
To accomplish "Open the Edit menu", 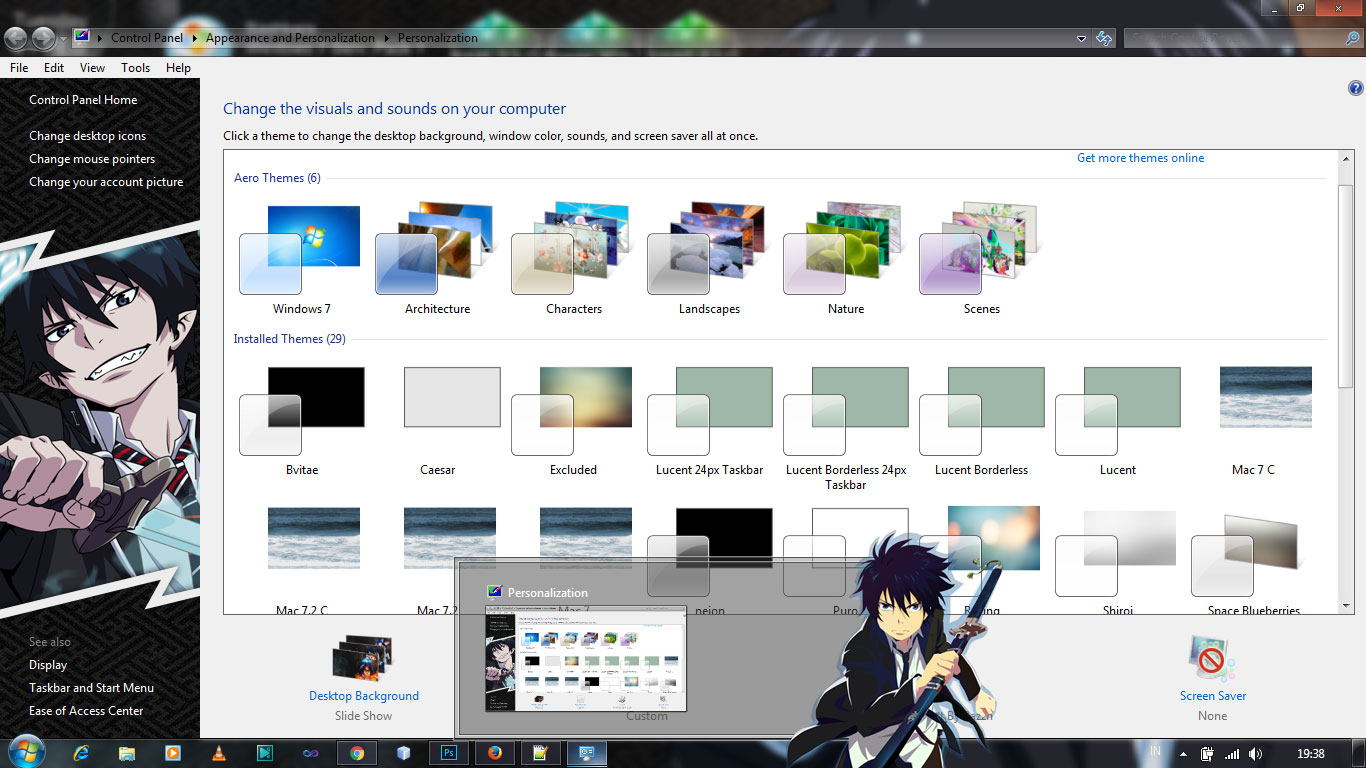I will [x=54, y=68].
